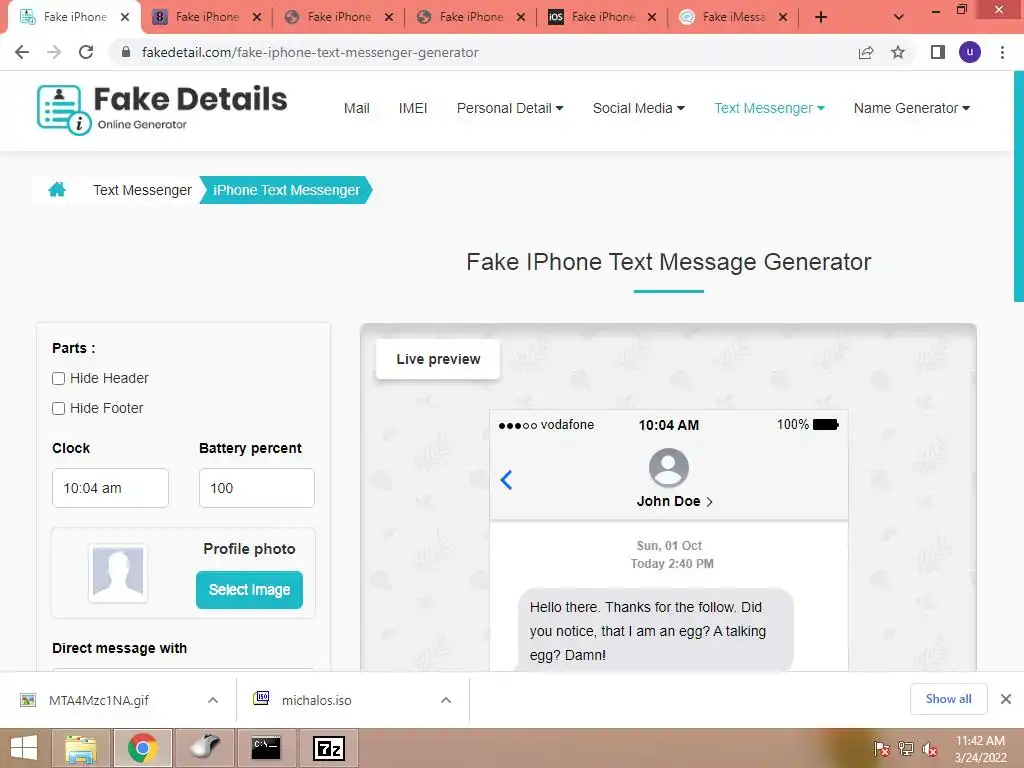Go back to previous page in Chrome

pos(22,52)
